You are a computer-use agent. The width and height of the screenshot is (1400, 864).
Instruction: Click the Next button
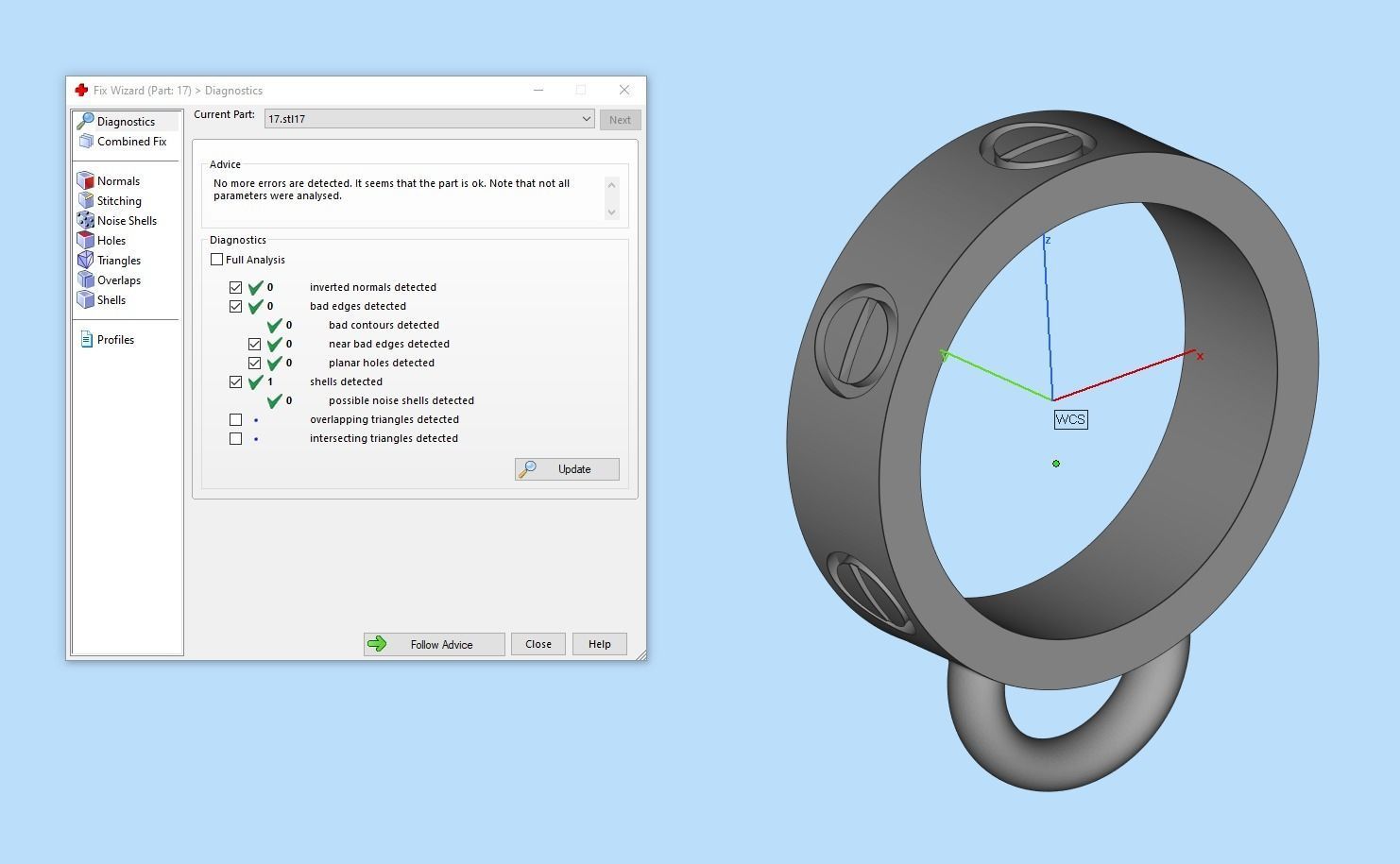(x=620, y=119)
